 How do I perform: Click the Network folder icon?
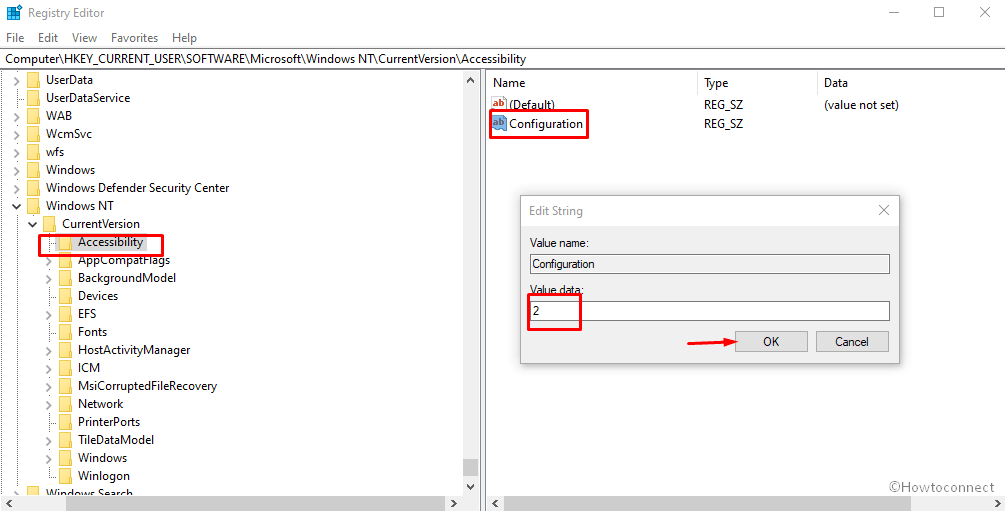coord(65,403)
